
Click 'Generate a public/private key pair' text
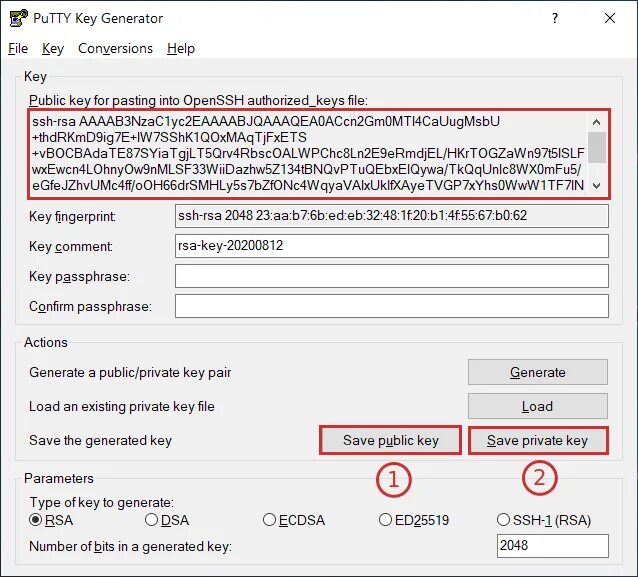[130, 372]
